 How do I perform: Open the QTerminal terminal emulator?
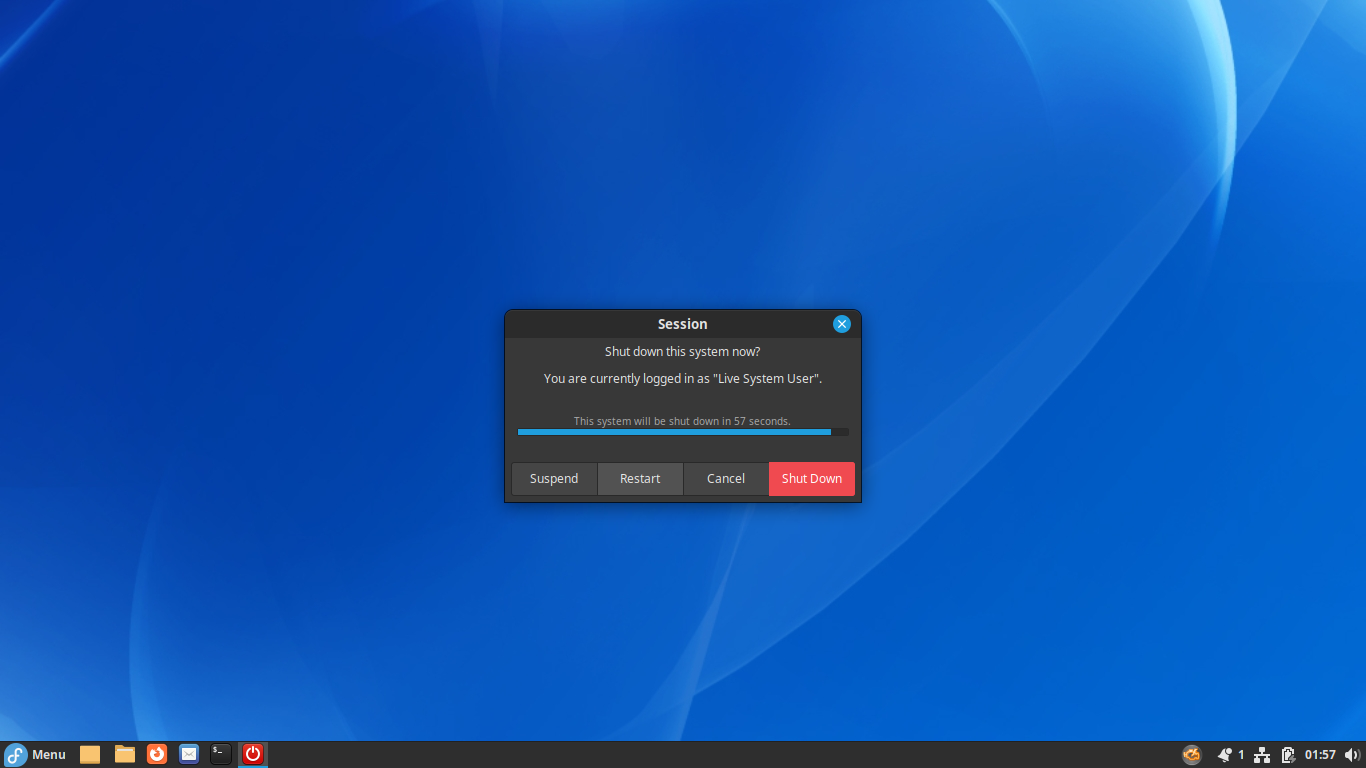[x=220, y=754]
